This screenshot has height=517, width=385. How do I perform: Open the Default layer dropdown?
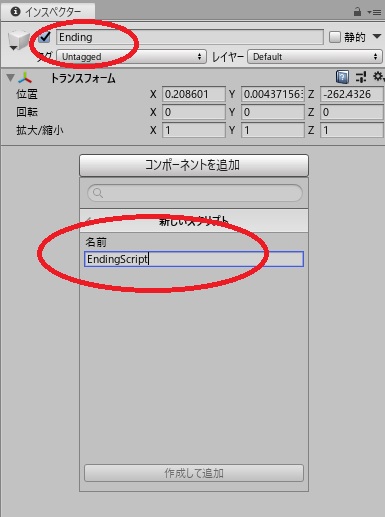pos(315,57)
